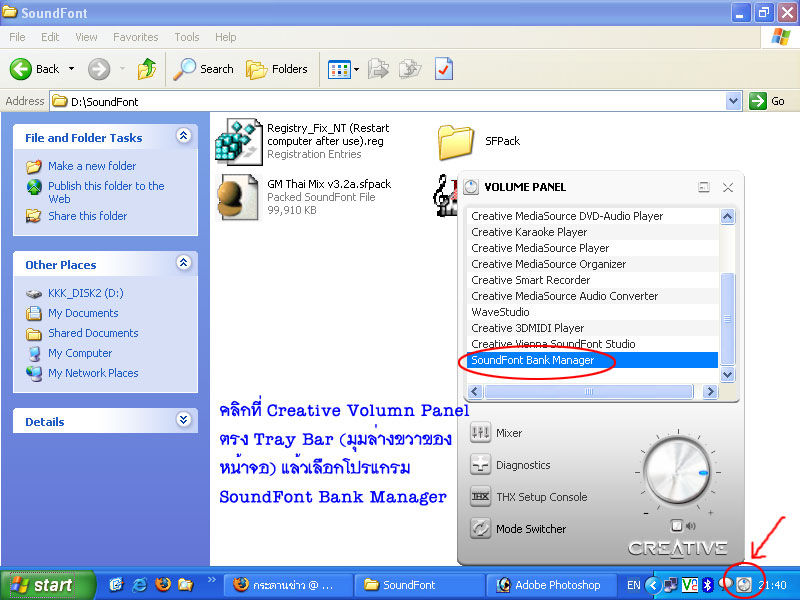Image resolution: width=800 pixels, height=600 pixels.
Task: Launch Internet Explorer from Quick Launch
Action: [139, 585]
